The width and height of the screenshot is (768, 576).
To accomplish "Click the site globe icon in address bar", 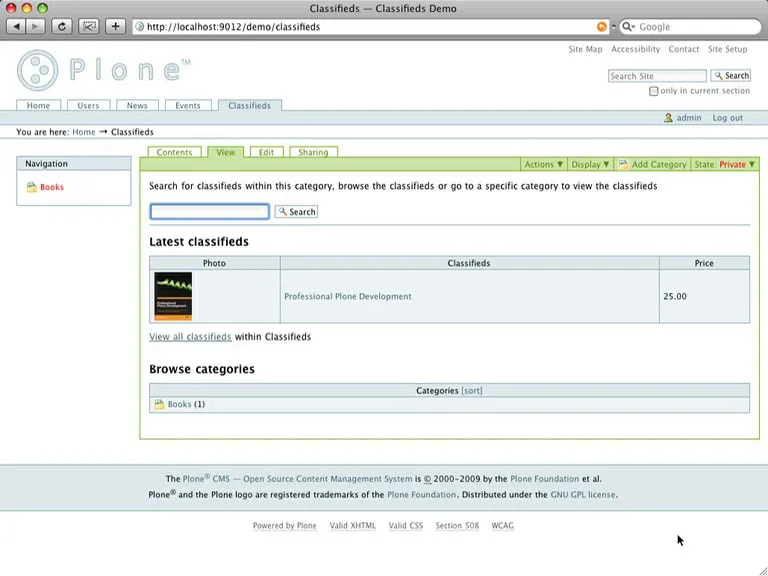I will (x=140, y=26).
